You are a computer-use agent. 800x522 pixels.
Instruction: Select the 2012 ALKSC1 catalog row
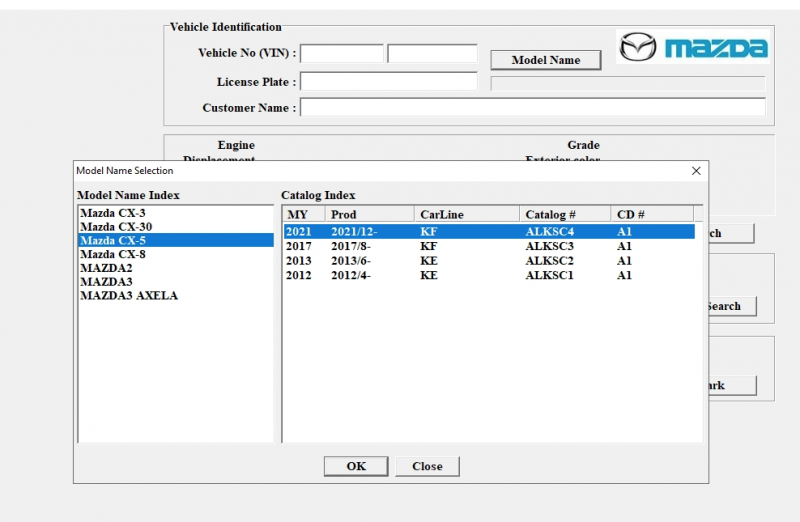(489, 275)
